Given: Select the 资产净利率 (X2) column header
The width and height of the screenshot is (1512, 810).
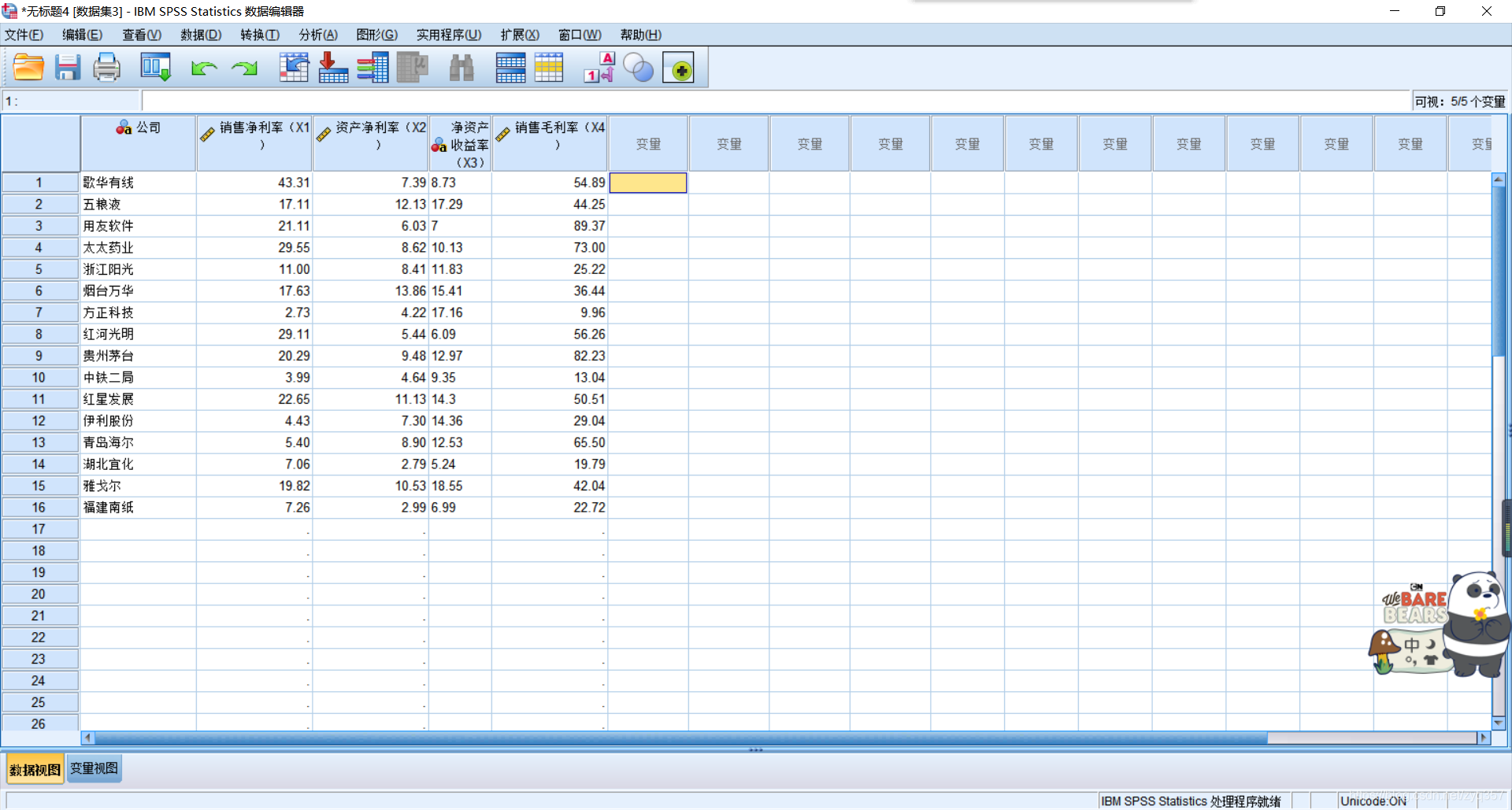Looking at the screenshot, I should point(371,143).
